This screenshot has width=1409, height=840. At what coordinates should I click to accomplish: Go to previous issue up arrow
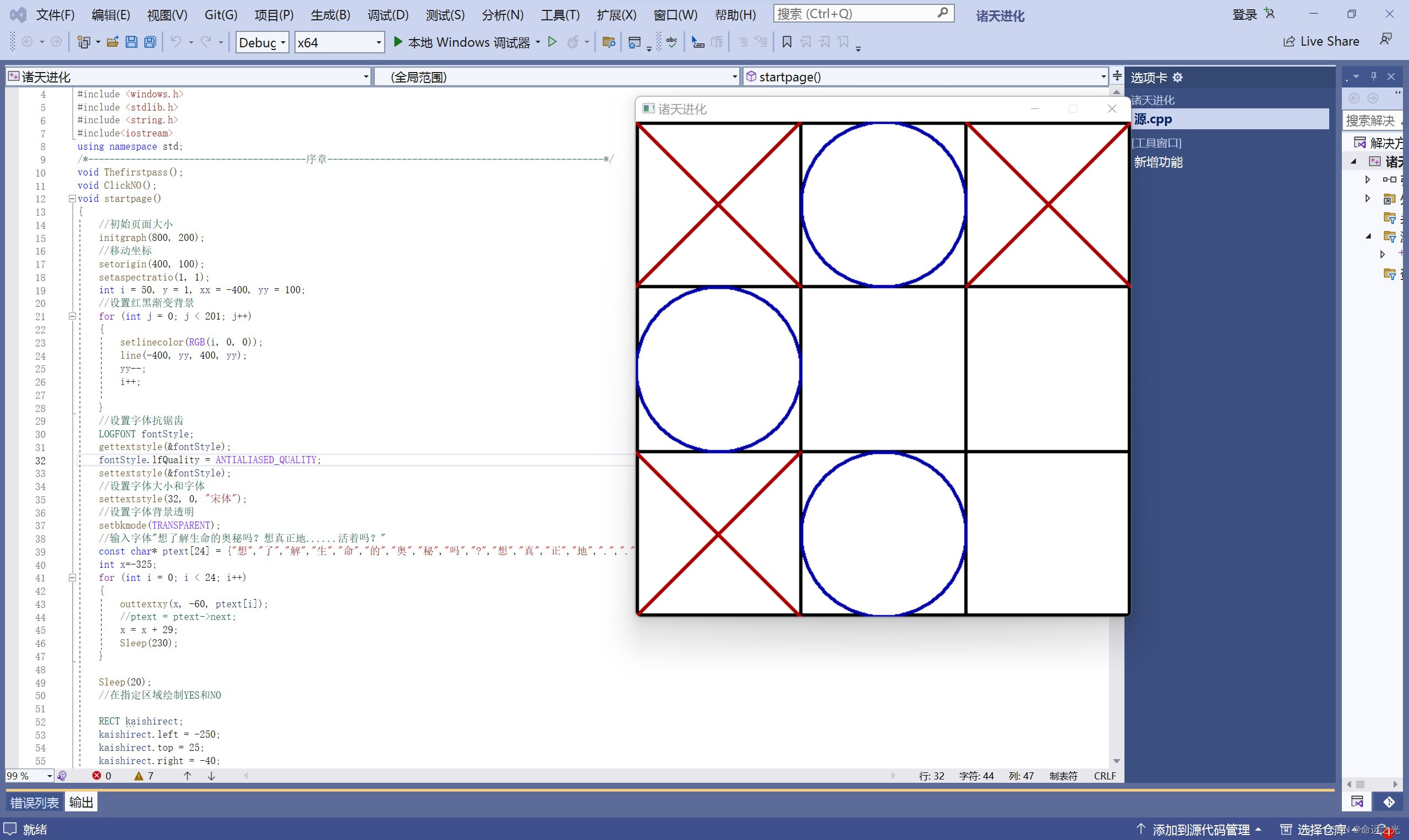[188, 776]
